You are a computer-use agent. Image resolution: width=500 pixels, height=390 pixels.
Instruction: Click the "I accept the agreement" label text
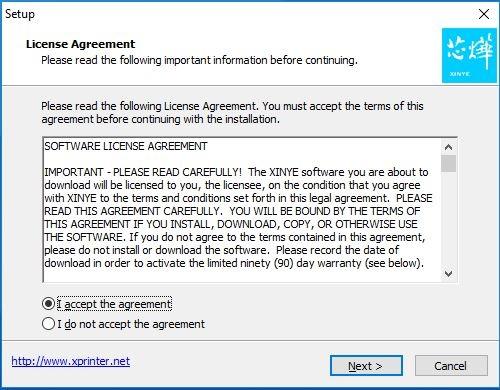coord(114,304)
